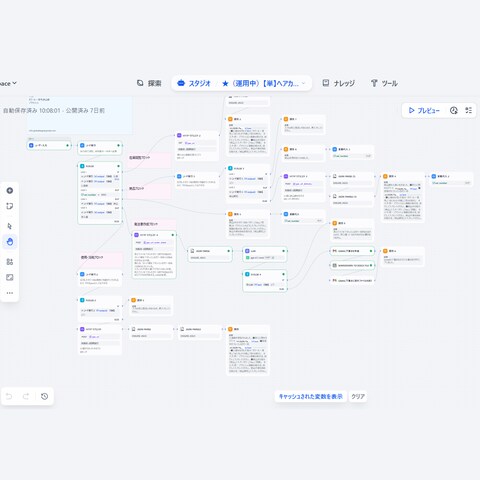Switch to the 探索 tab
480x480 pixels.
(149, 83)
